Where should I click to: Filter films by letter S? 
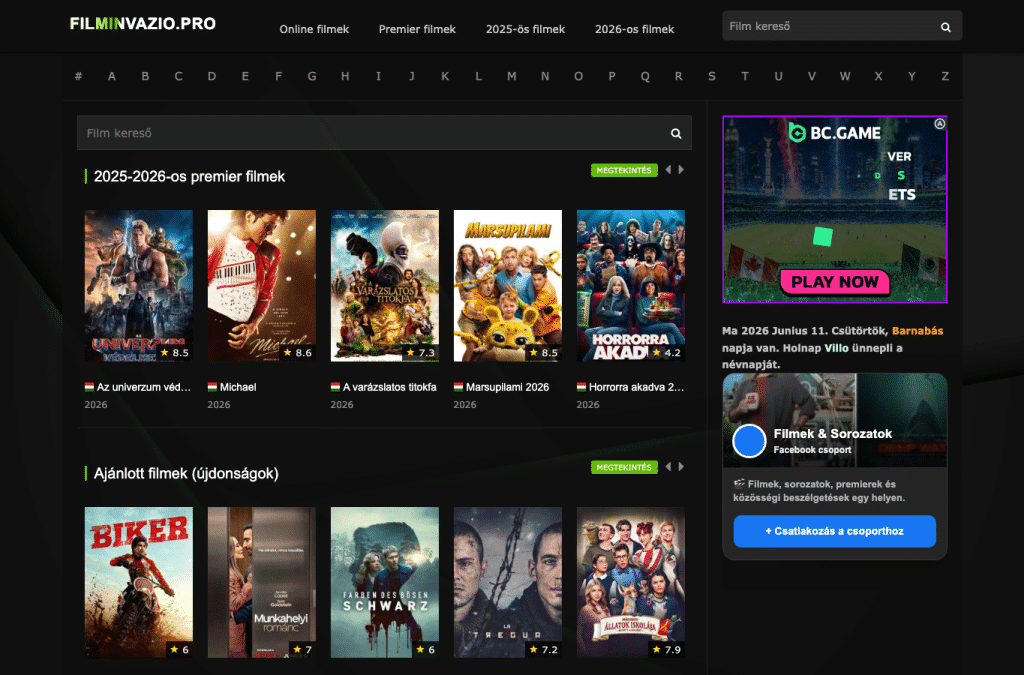point(712,76)
